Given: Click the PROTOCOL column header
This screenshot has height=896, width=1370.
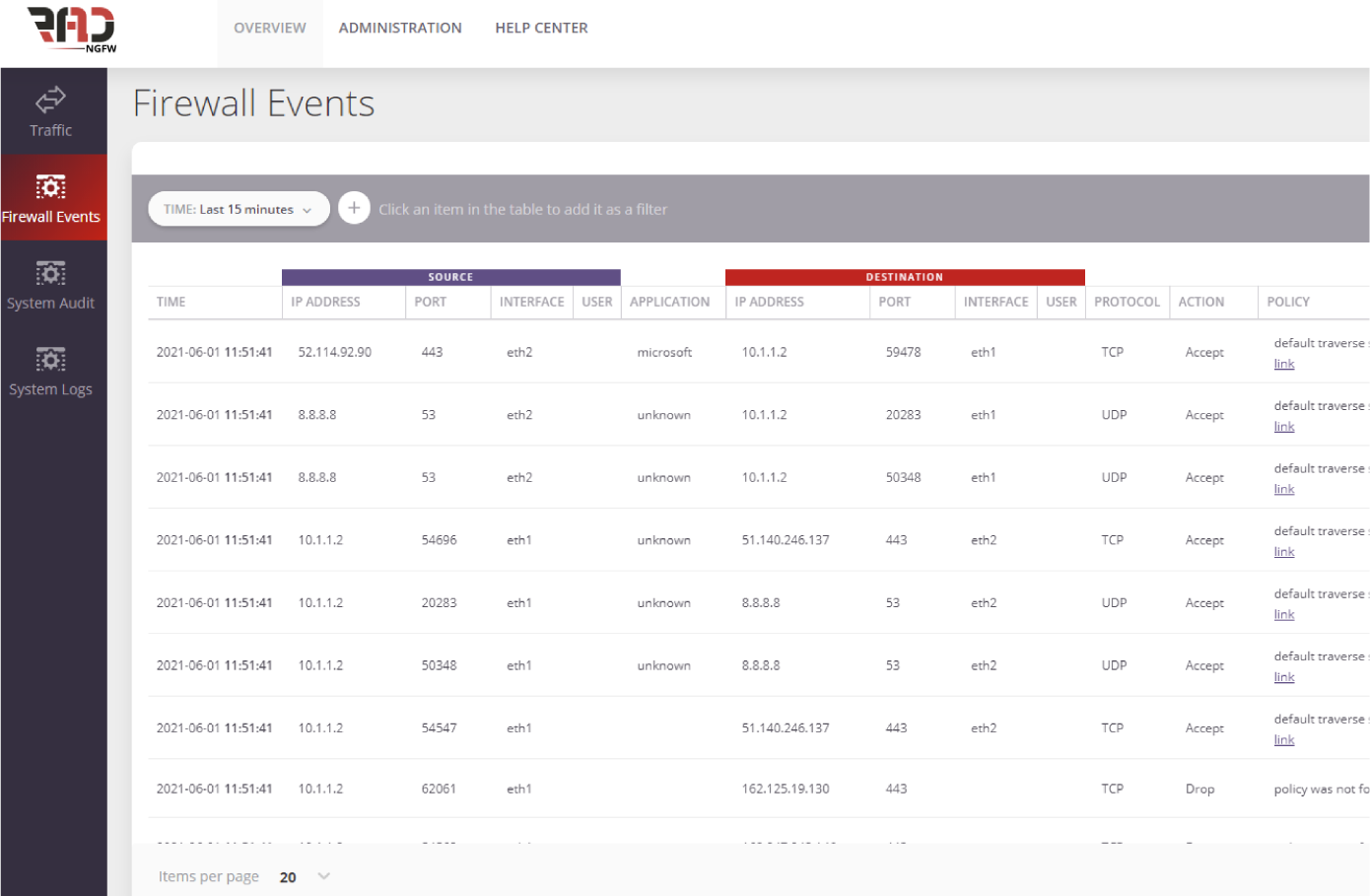Looking at the screenshot, I should click(x=1127, y=302).
